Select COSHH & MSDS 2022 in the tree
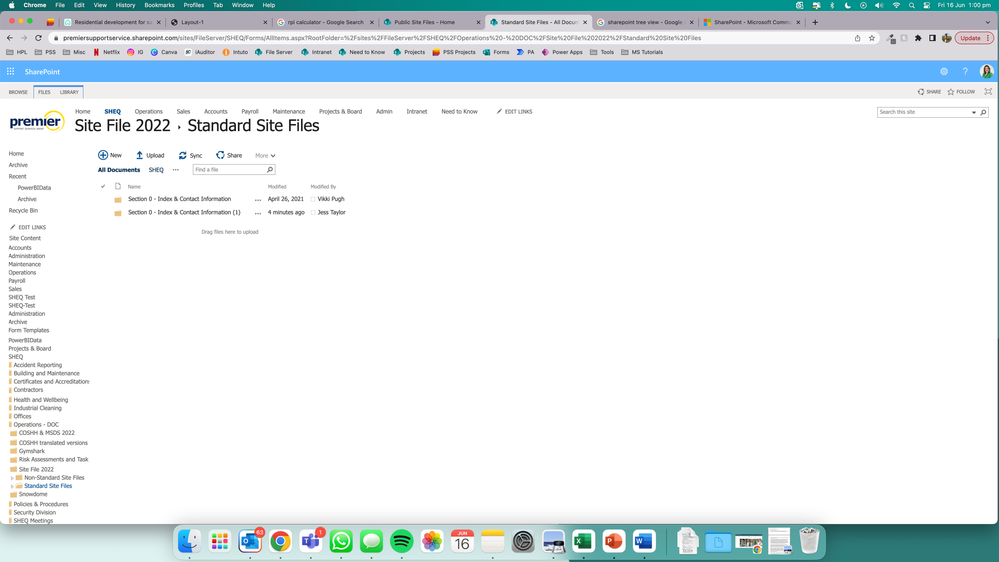Viewport: 999px width, 562px height. (x=47, y=433)
